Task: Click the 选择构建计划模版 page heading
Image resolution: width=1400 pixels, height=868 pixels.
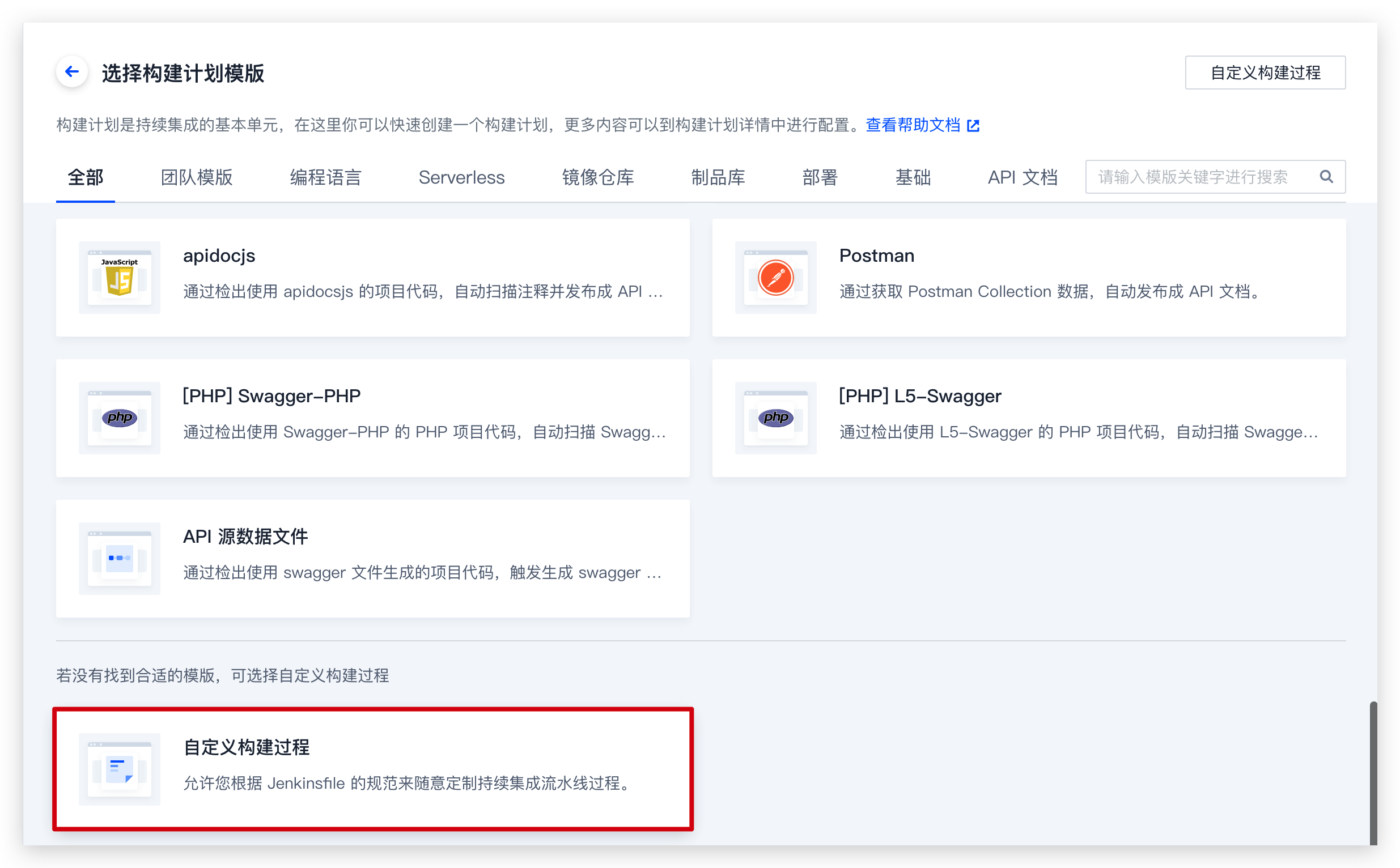Action: [x=183, y=74]
